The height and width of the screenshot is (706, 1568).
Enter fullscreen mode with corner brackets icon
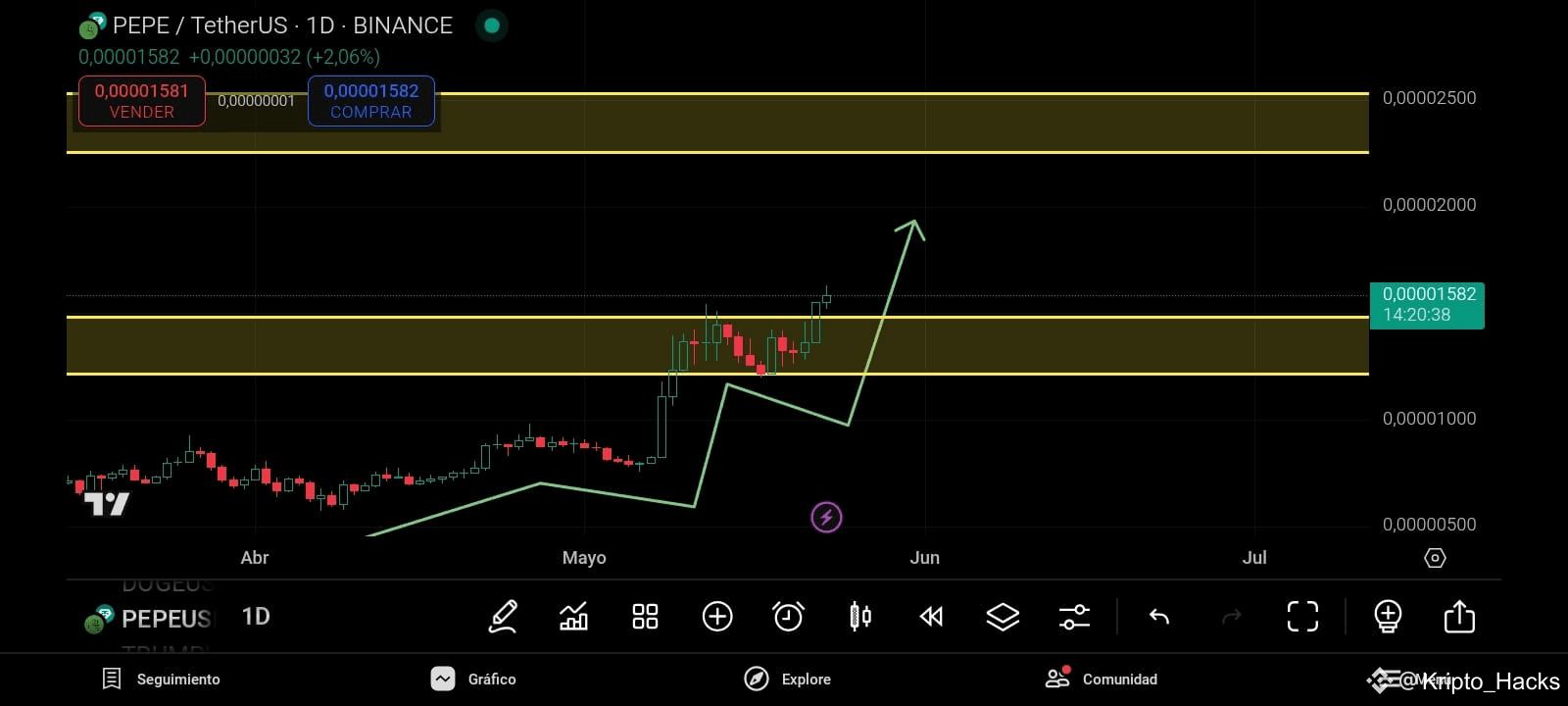coord(1302,617)
